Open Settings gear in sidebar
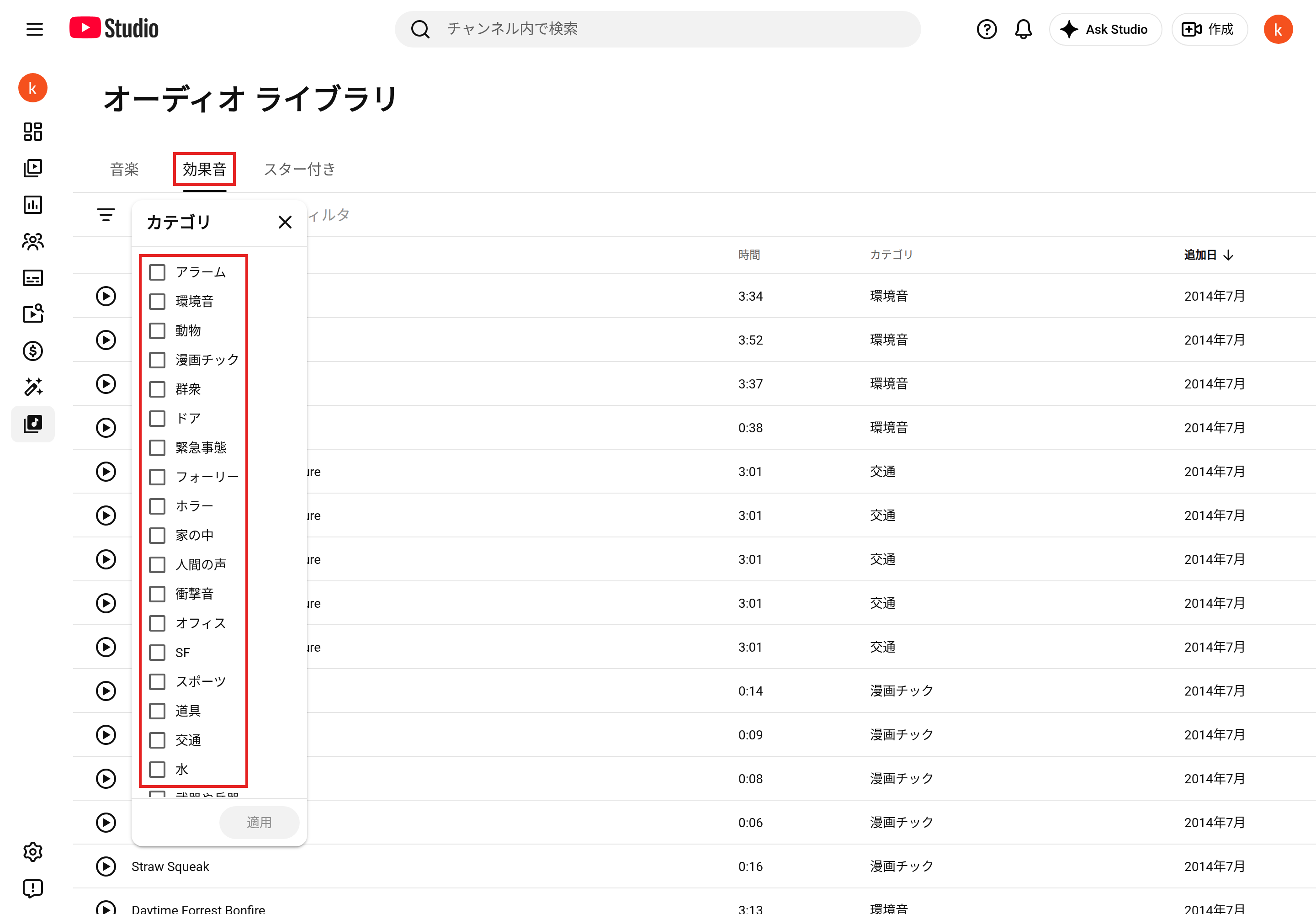 click(x=32, y=852)
